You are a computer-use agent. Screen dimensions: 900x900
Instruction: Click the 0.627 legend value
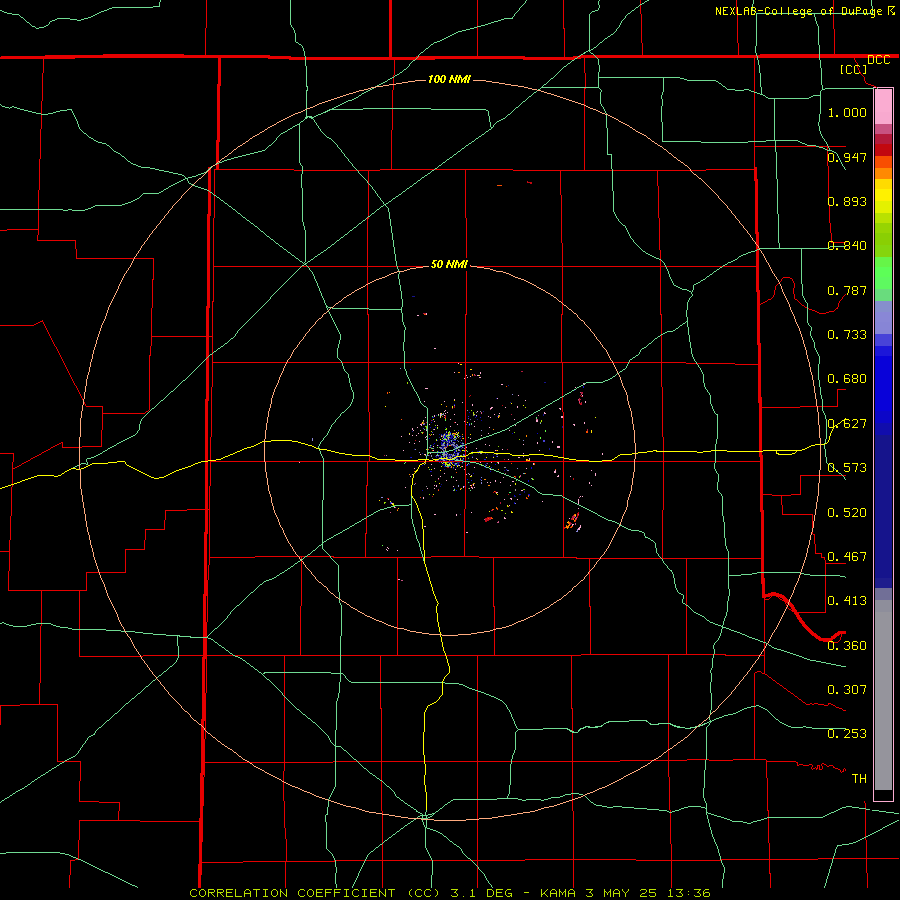coord(847,424)
